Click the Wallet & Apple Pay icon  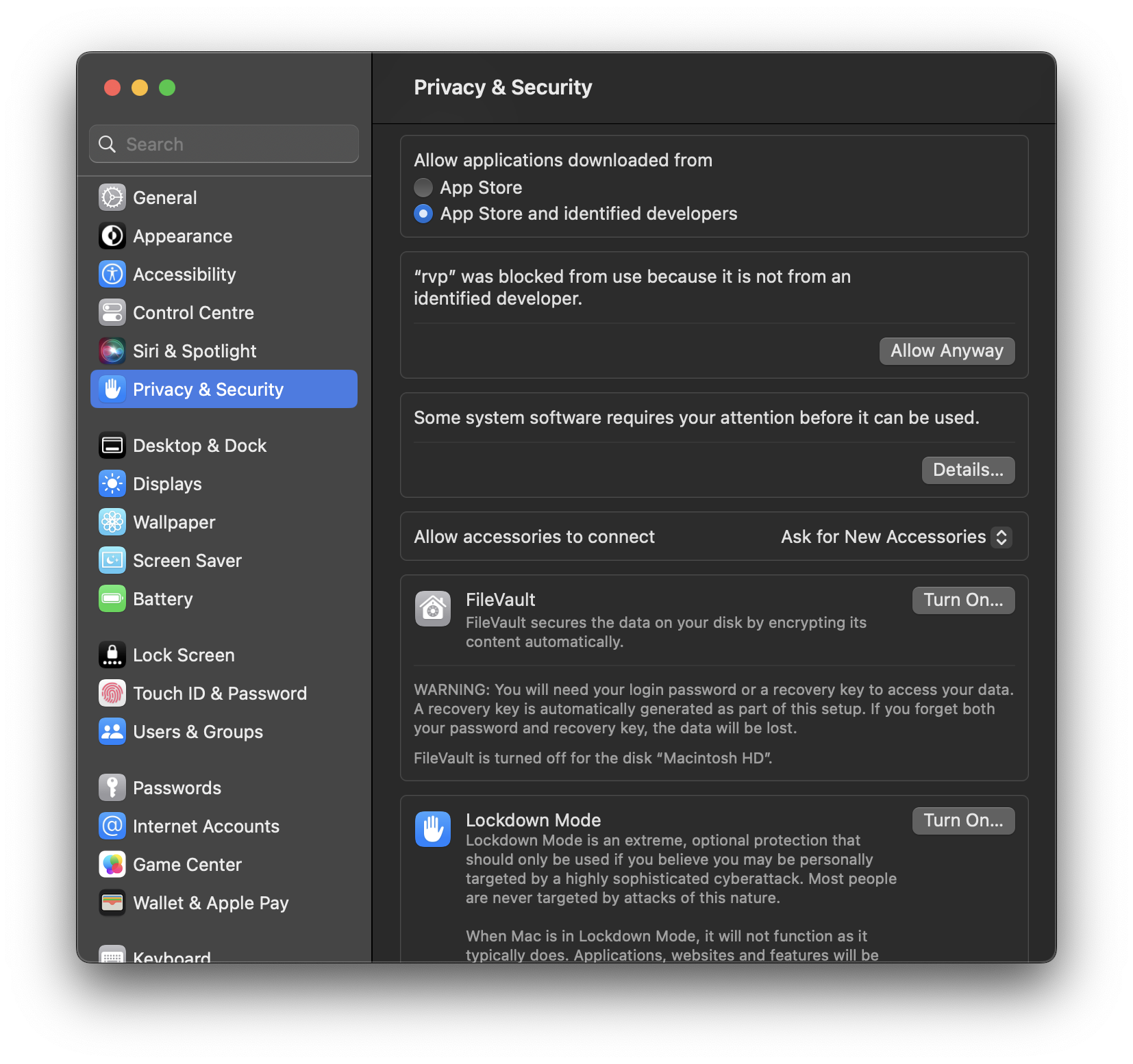pos(112,902)
